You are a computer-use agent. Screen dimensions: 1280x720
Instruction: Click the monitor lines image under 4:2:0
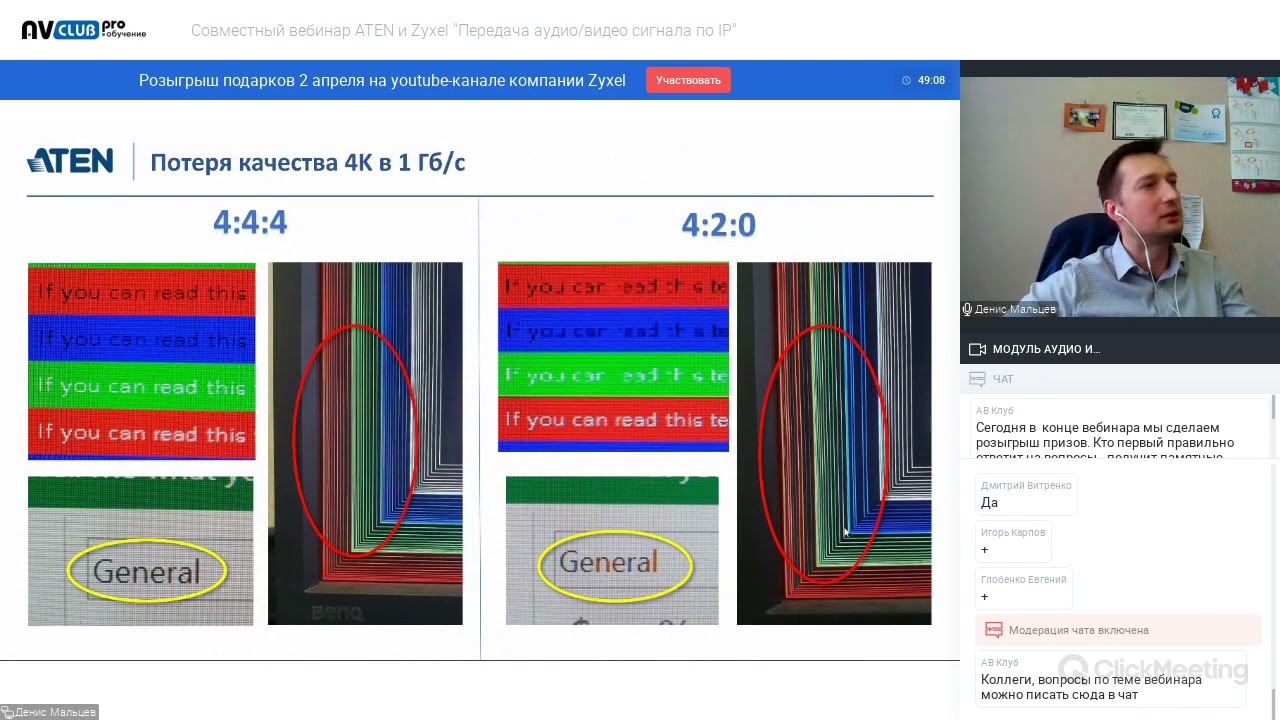coord(834,443)
